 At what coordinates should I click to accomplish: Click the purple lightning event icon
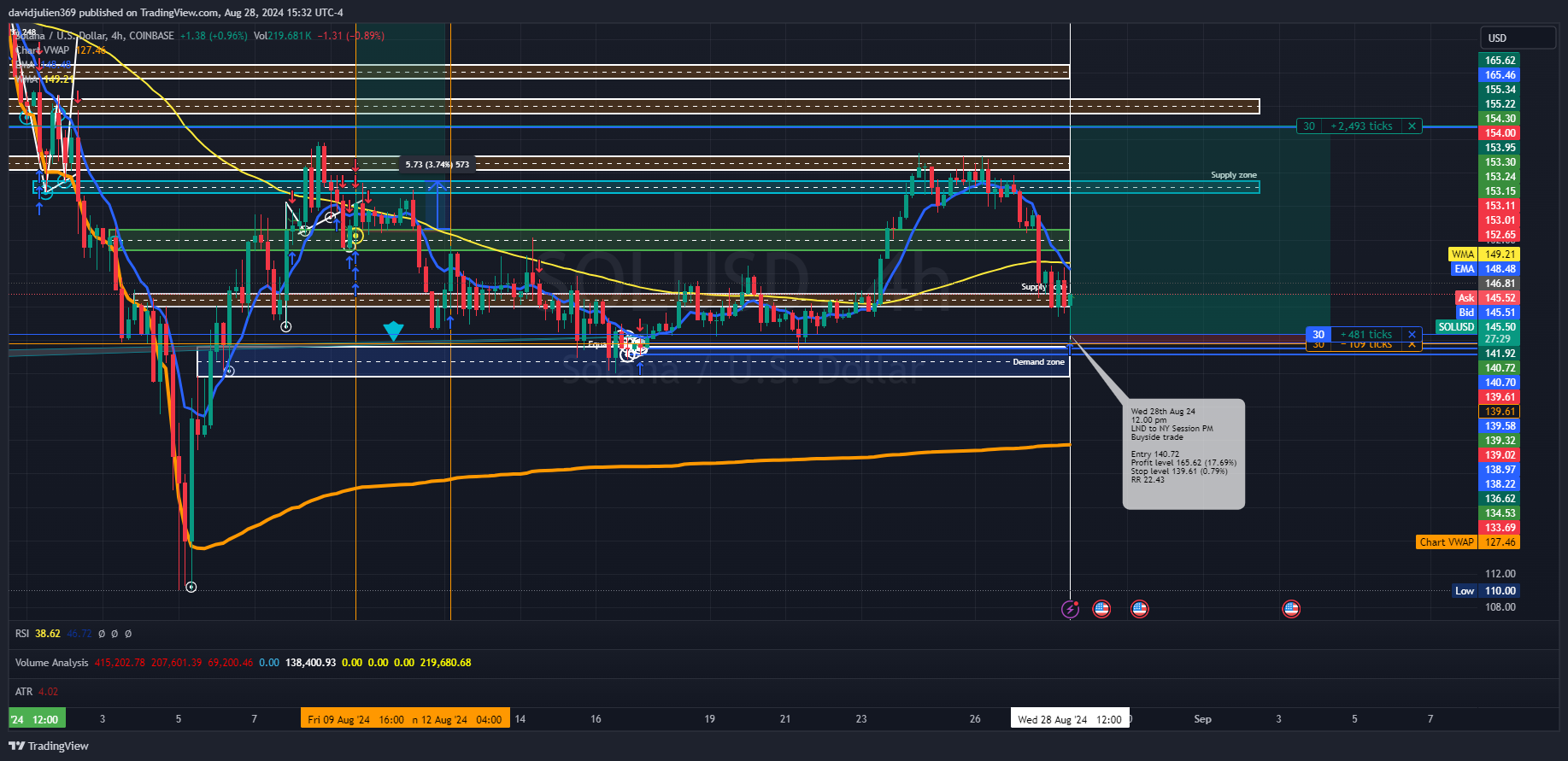coord(1071,609)
